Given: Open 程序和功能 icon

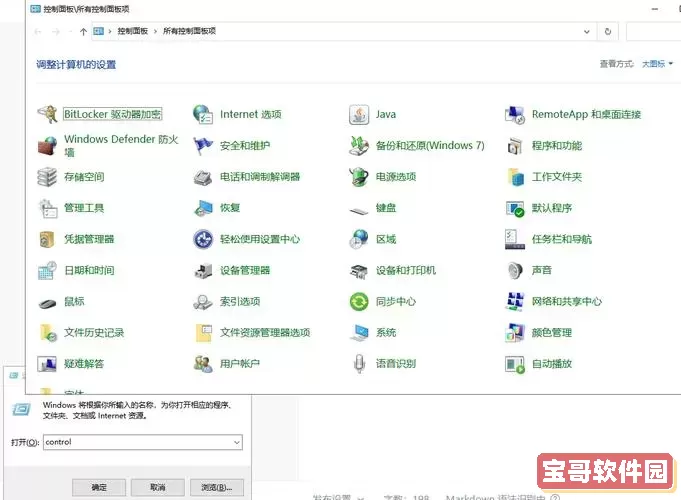Looking at the screenshot, I should (515, 146).
